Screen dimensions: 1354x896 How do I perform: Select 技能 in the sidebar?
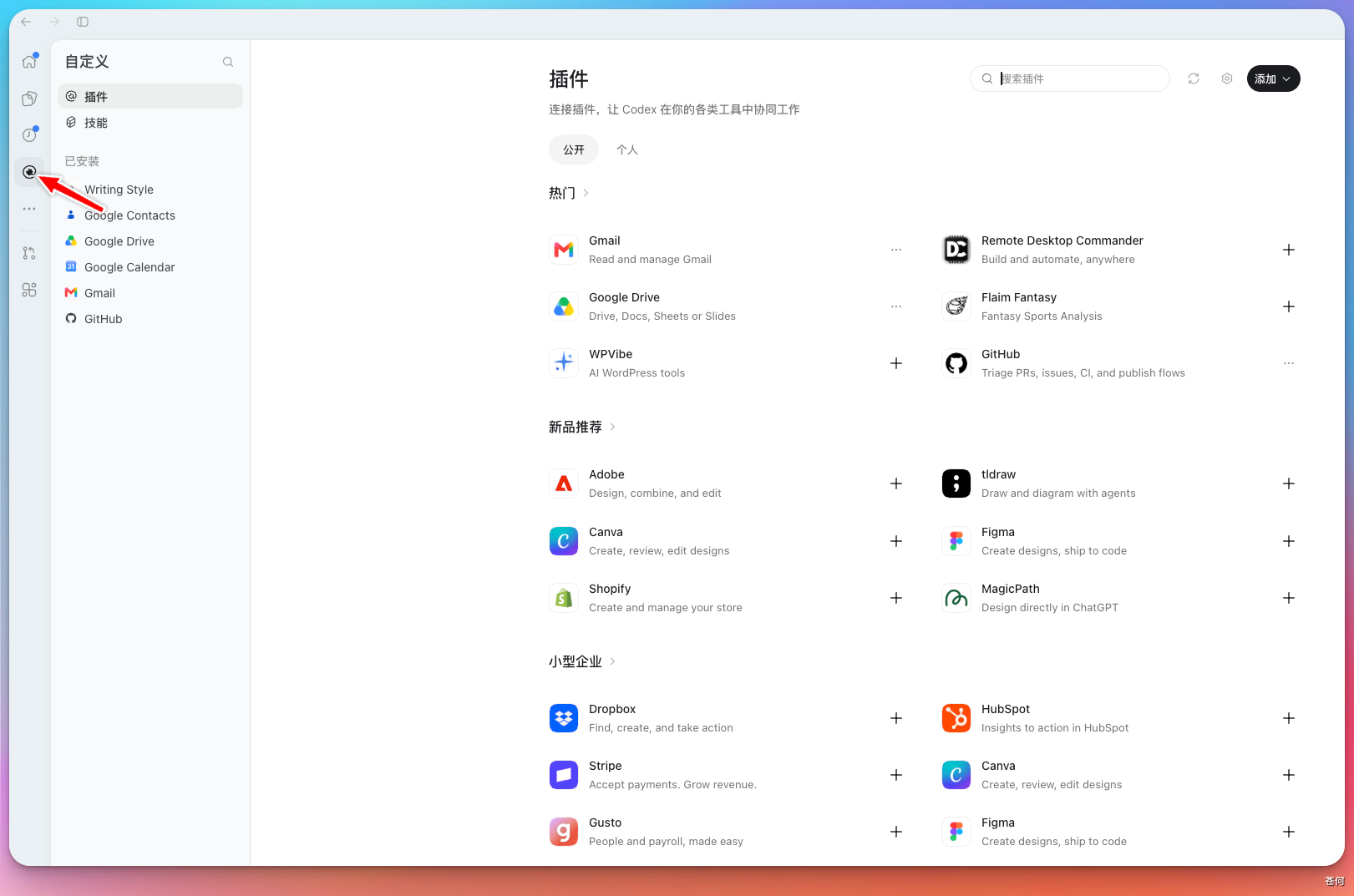150,122
